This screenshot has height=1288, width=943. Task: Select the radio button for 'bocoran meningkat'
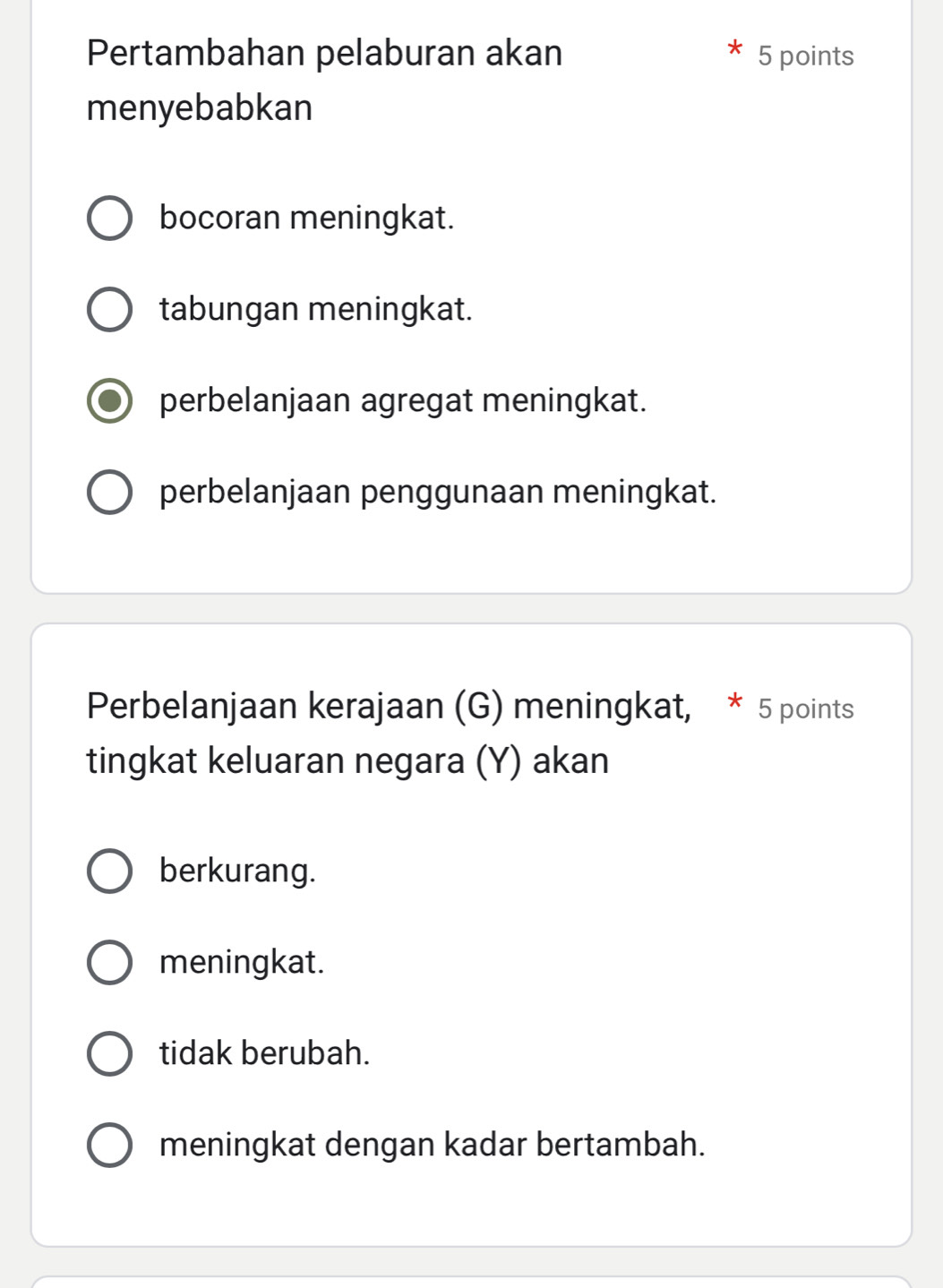click(x=109, y=219)
